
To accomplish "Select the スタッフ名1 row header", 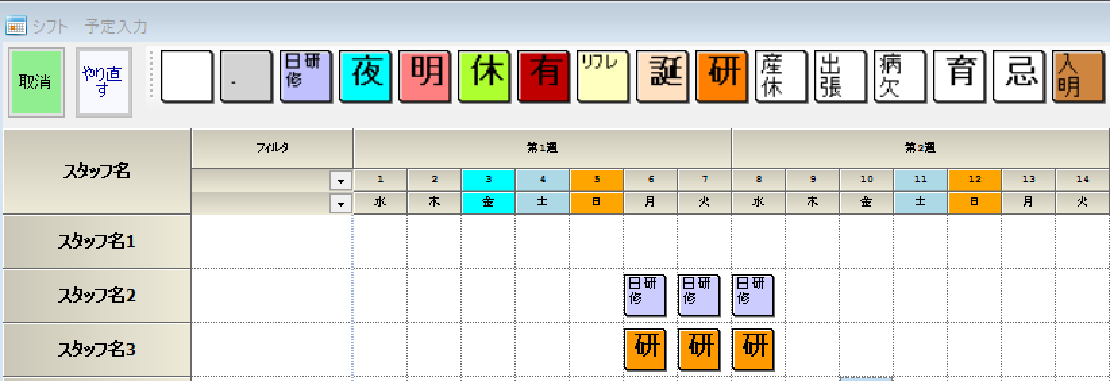I will (97, 241).
